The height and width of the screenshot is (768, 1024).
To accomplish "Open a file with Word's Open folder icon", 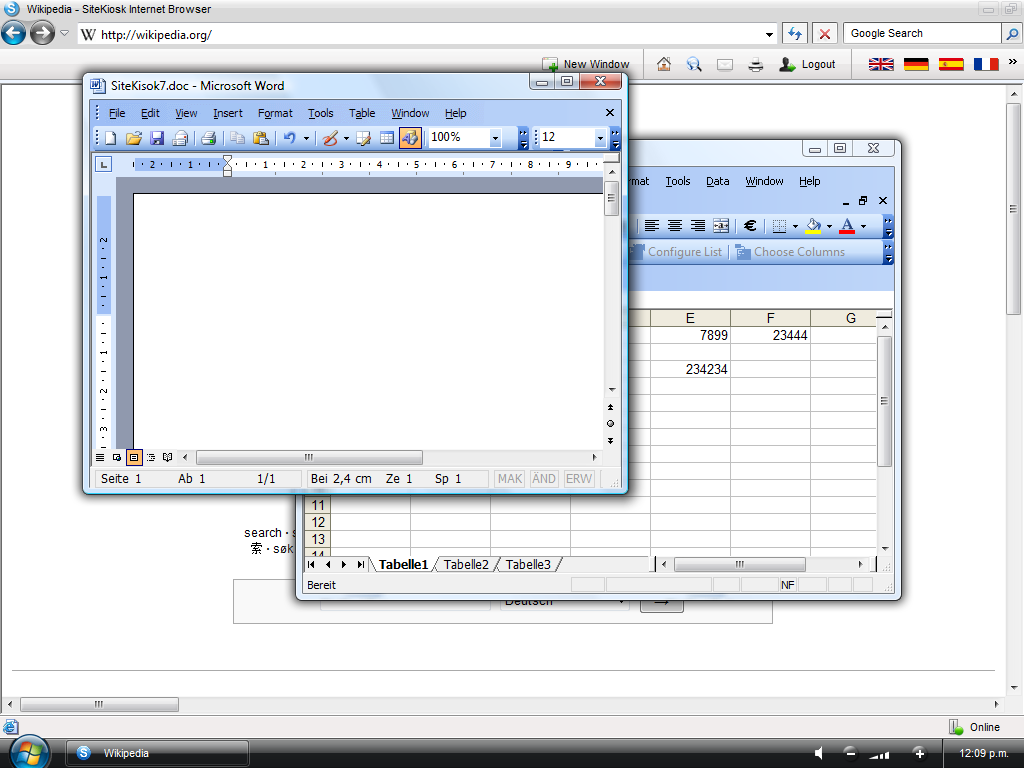I will coord(133,137).
